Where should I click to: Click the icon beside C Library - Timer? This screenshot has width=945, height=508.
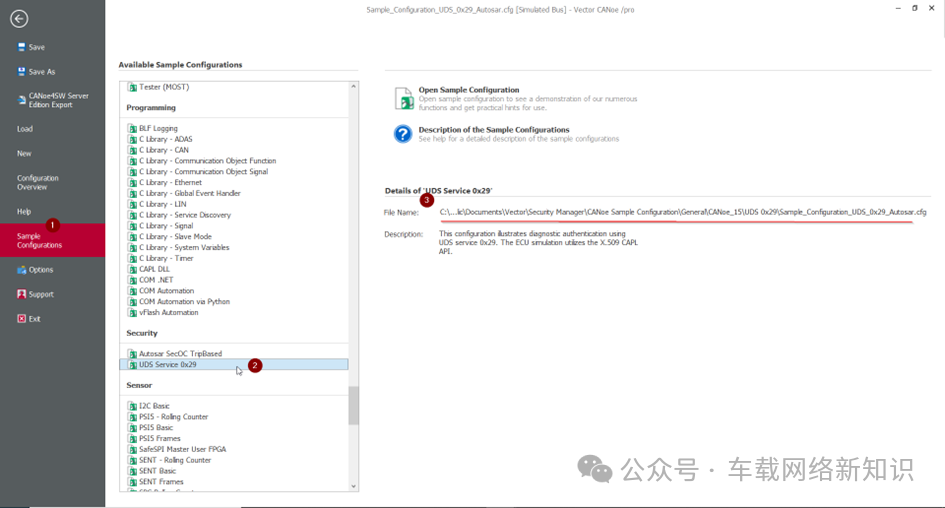click(x=133, y=259)
